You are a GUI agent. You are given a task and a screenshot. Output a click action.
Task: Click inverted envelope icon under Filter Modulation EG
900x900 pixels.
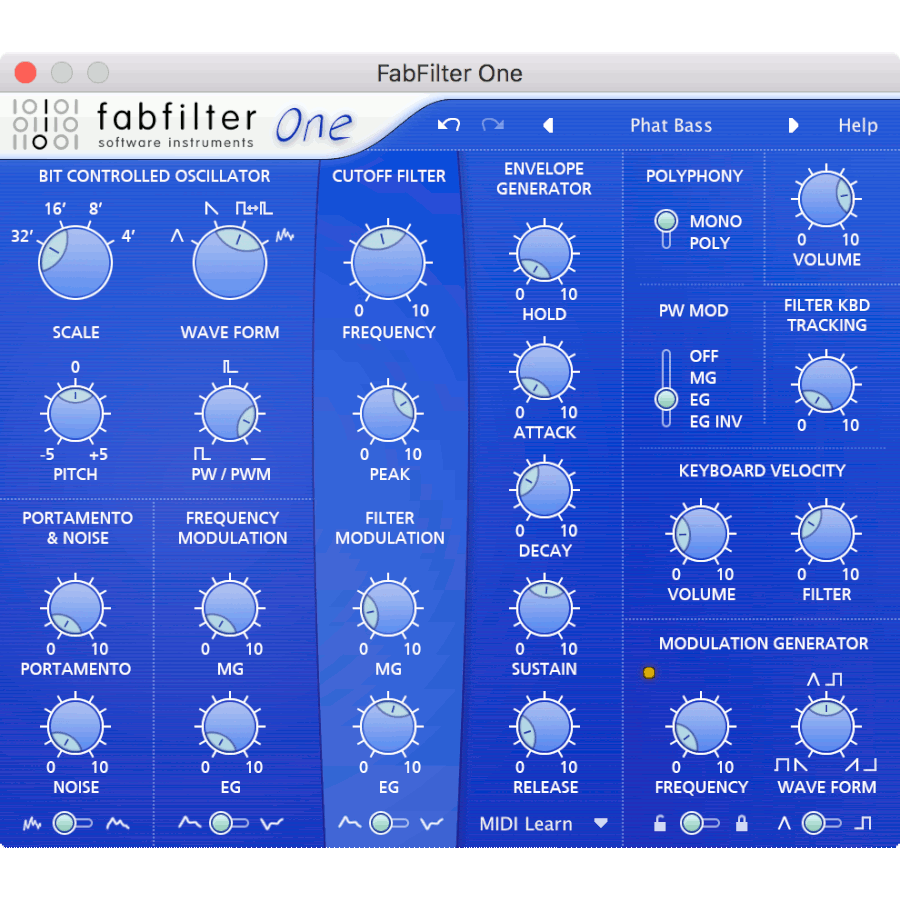coord(432,824)
